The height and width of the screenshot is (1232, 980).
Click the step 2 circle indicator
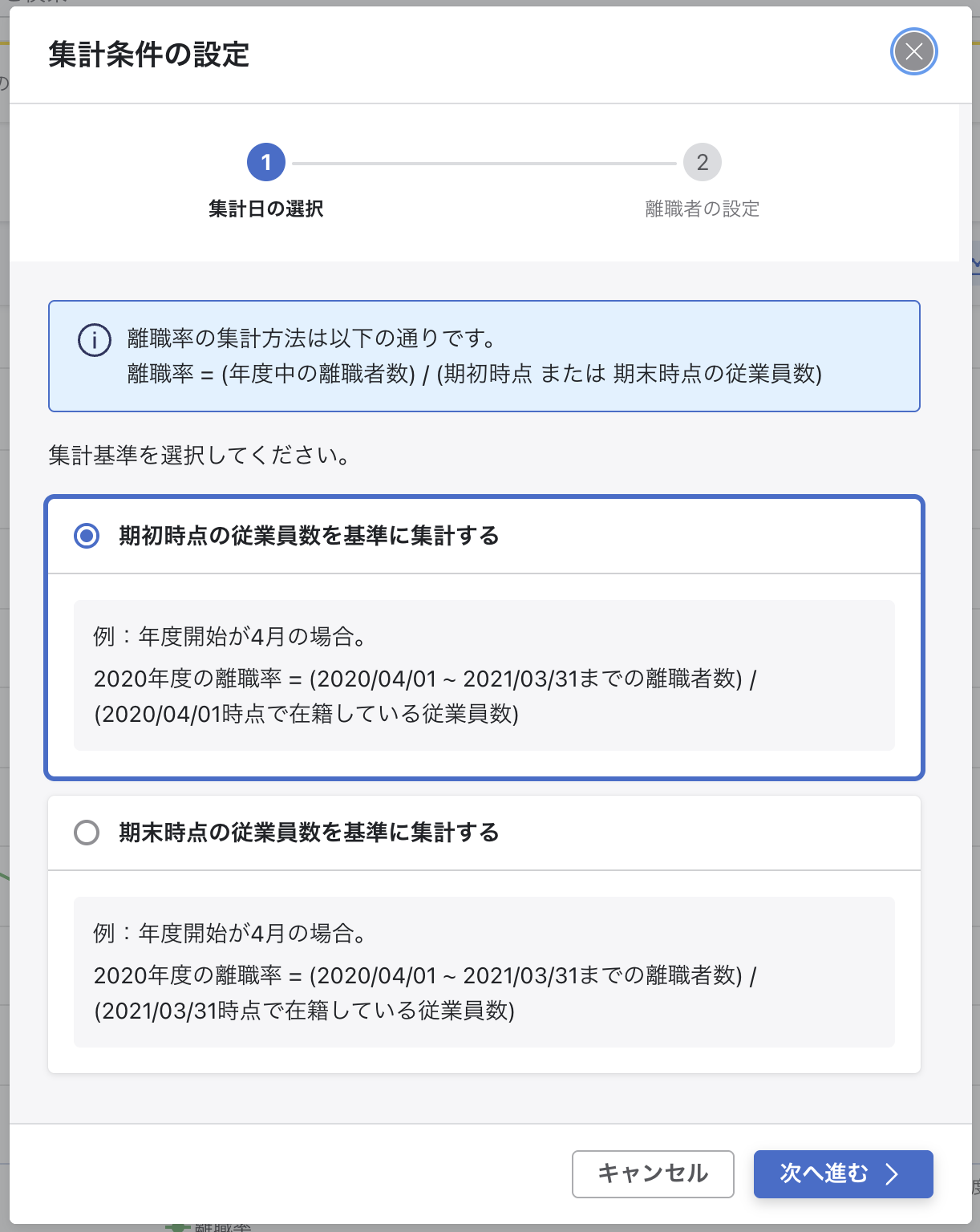pyautogui.click(x=702, y=163)
